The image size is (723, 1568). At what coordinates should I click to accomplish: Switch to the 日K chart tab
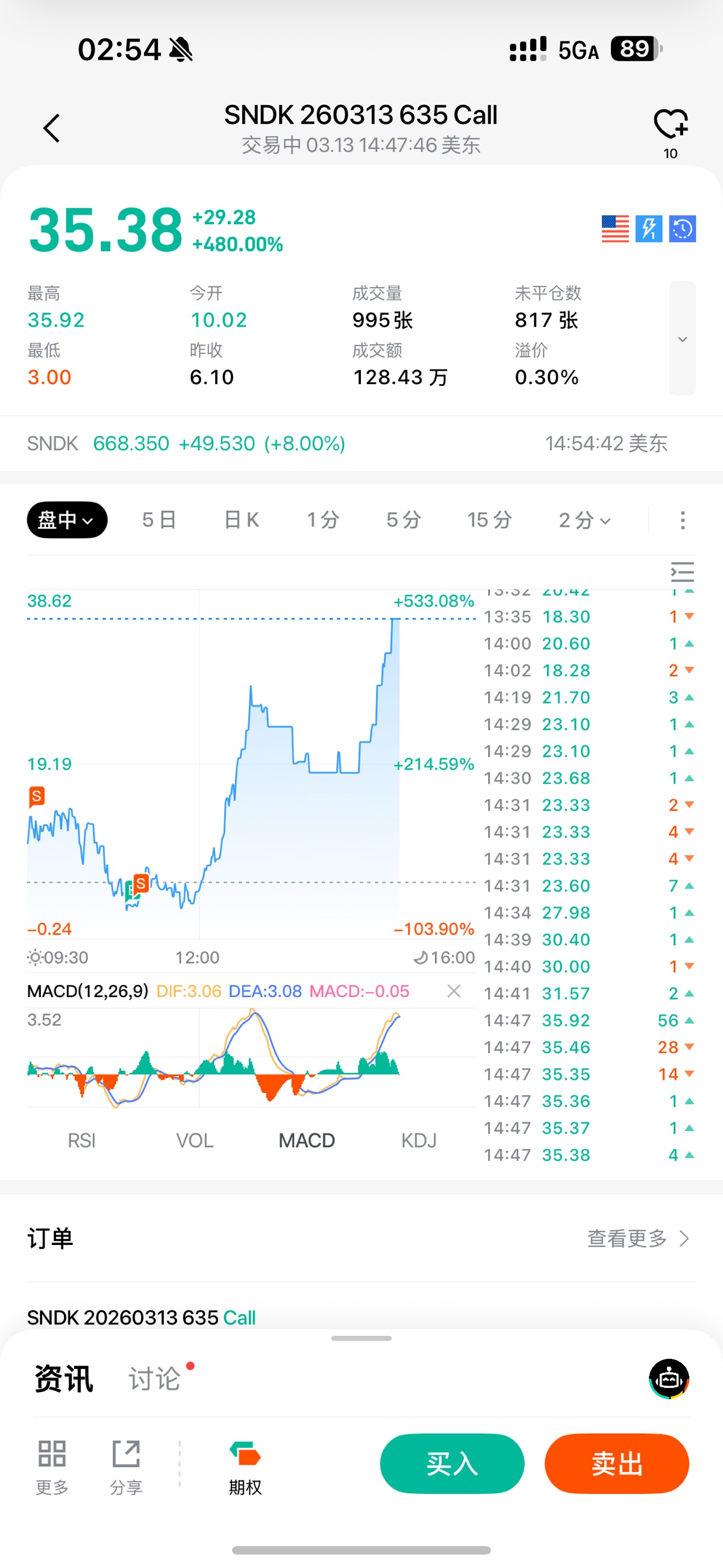click(242, 520)
